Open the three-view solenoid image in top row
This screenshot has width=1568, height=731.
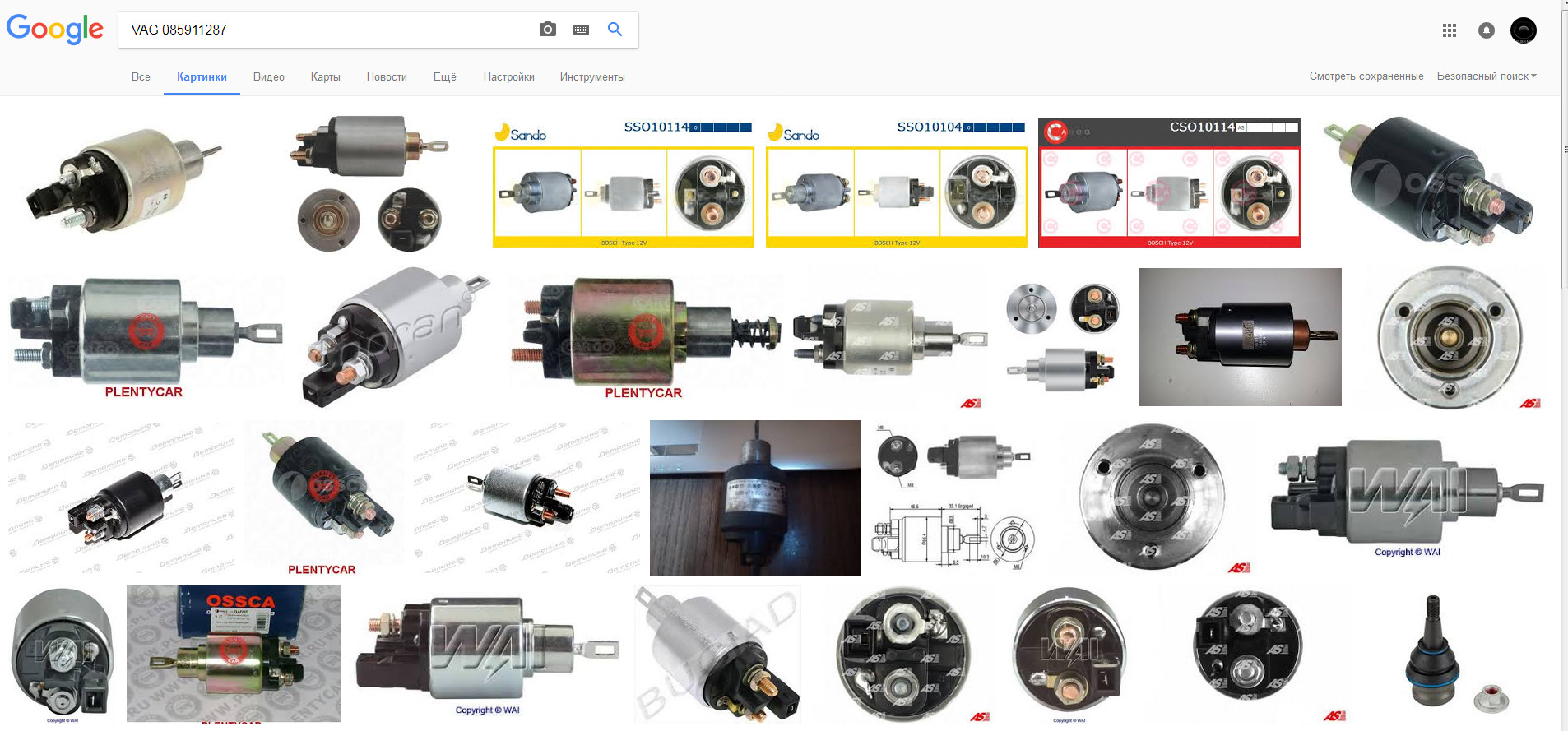coord(370,183)
